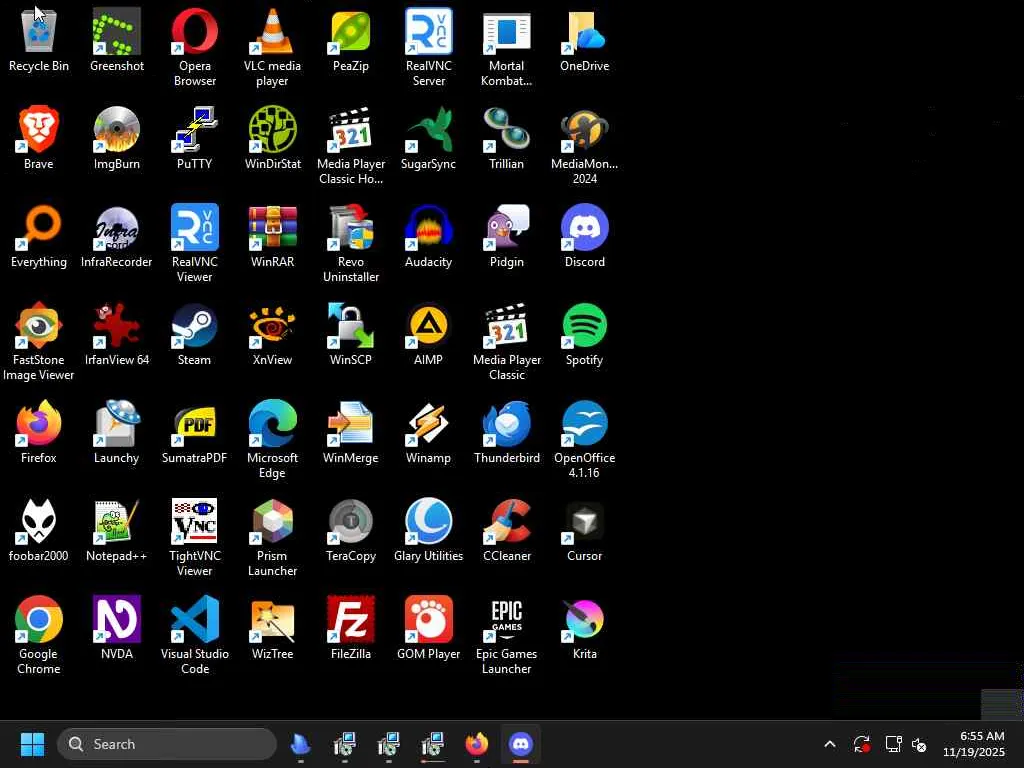Select the InfraRecorder shortcut
This screenshot has width=1024, height=768.
[117, 227]
